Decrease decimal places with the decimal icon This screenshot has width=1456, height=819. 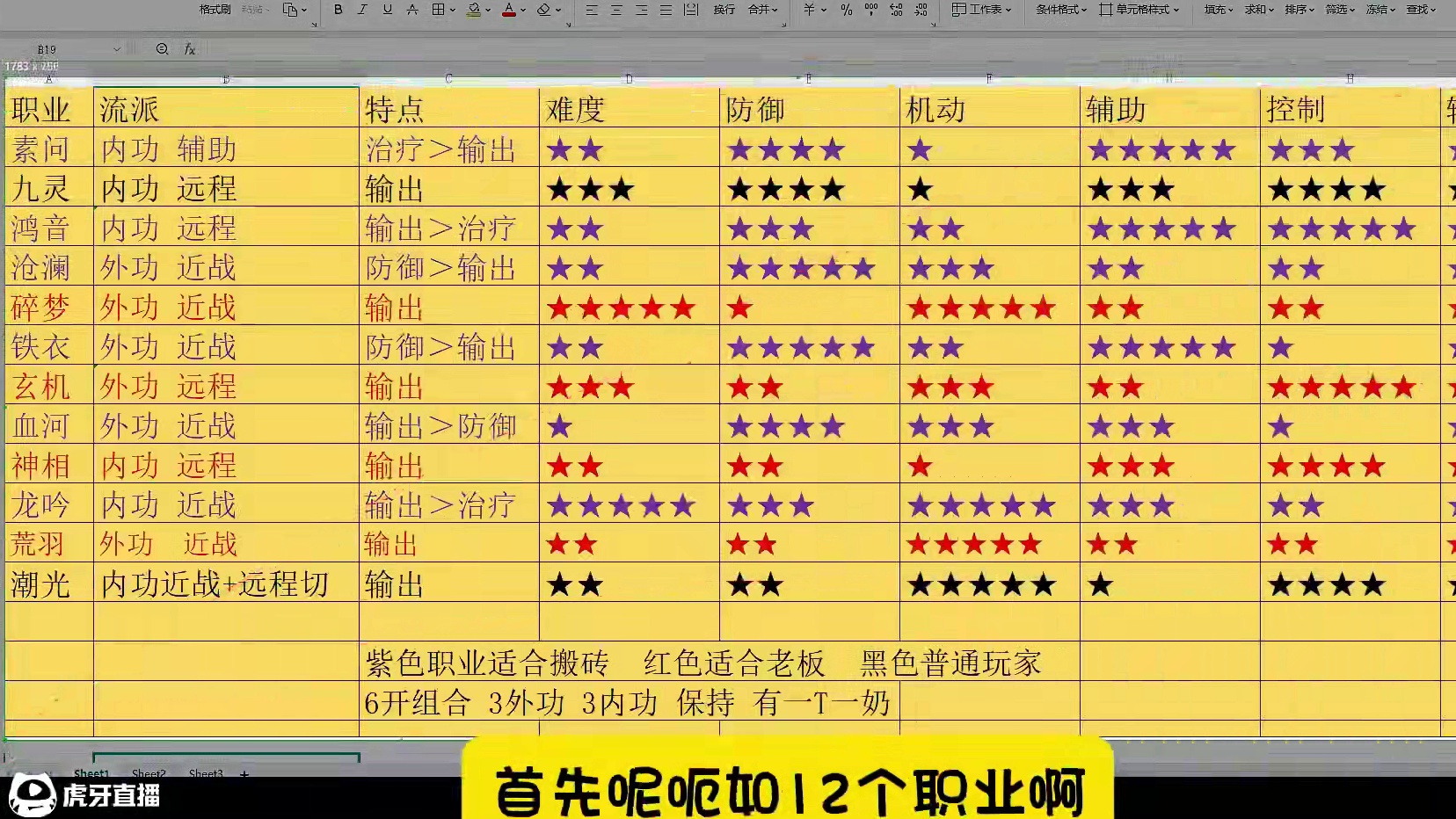tap(921, 10)
